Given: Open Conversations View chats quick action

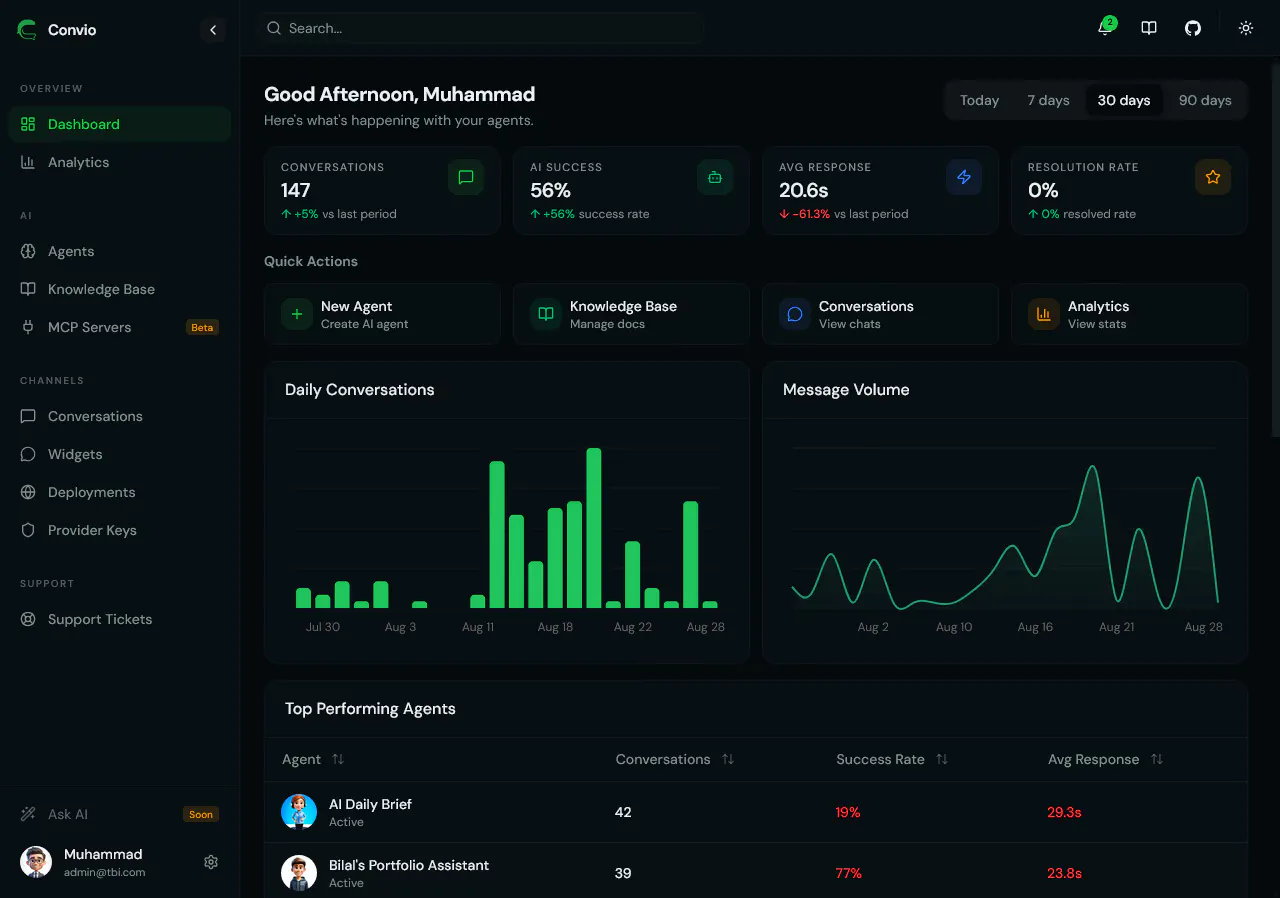Looking at the screenshot, I should (x=880, y=314).
